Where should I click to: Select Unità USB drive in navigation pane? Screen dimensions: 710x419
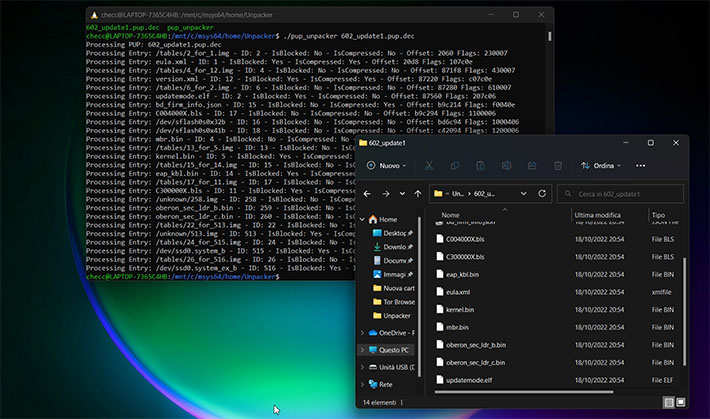point(392,367)
